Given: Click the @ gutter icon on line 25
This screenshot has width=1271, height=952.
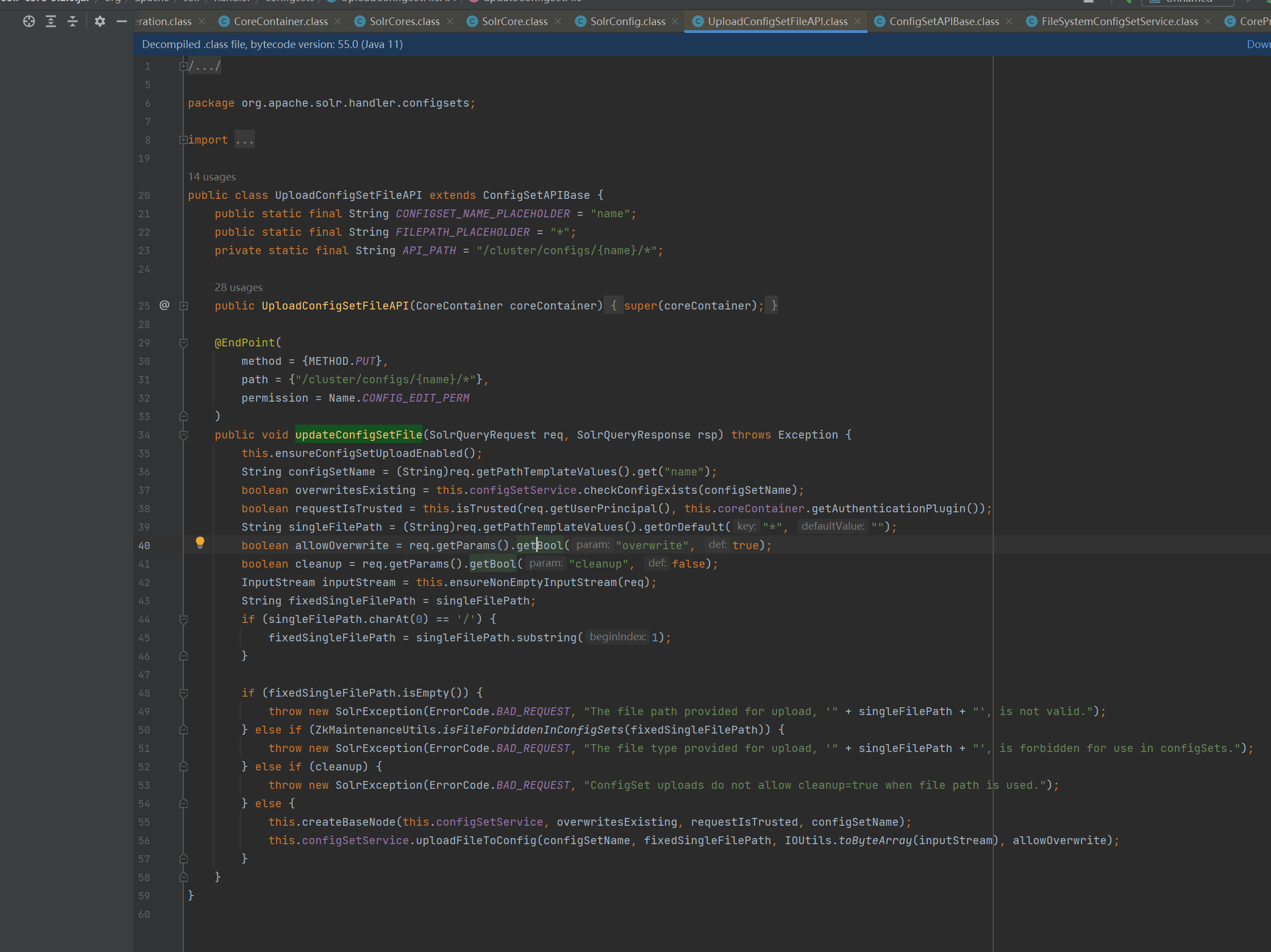Looking at the screenshot, I should (x=164, y=306).
